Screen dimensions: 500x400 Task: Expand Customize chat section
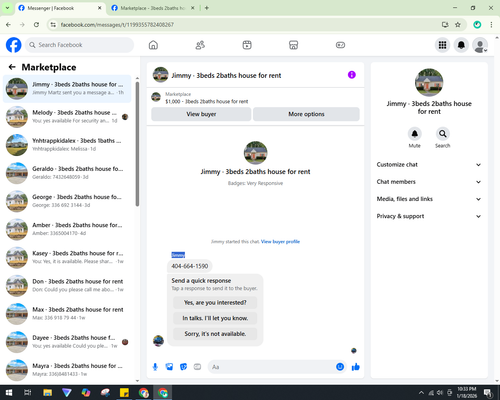pos(429,165)
